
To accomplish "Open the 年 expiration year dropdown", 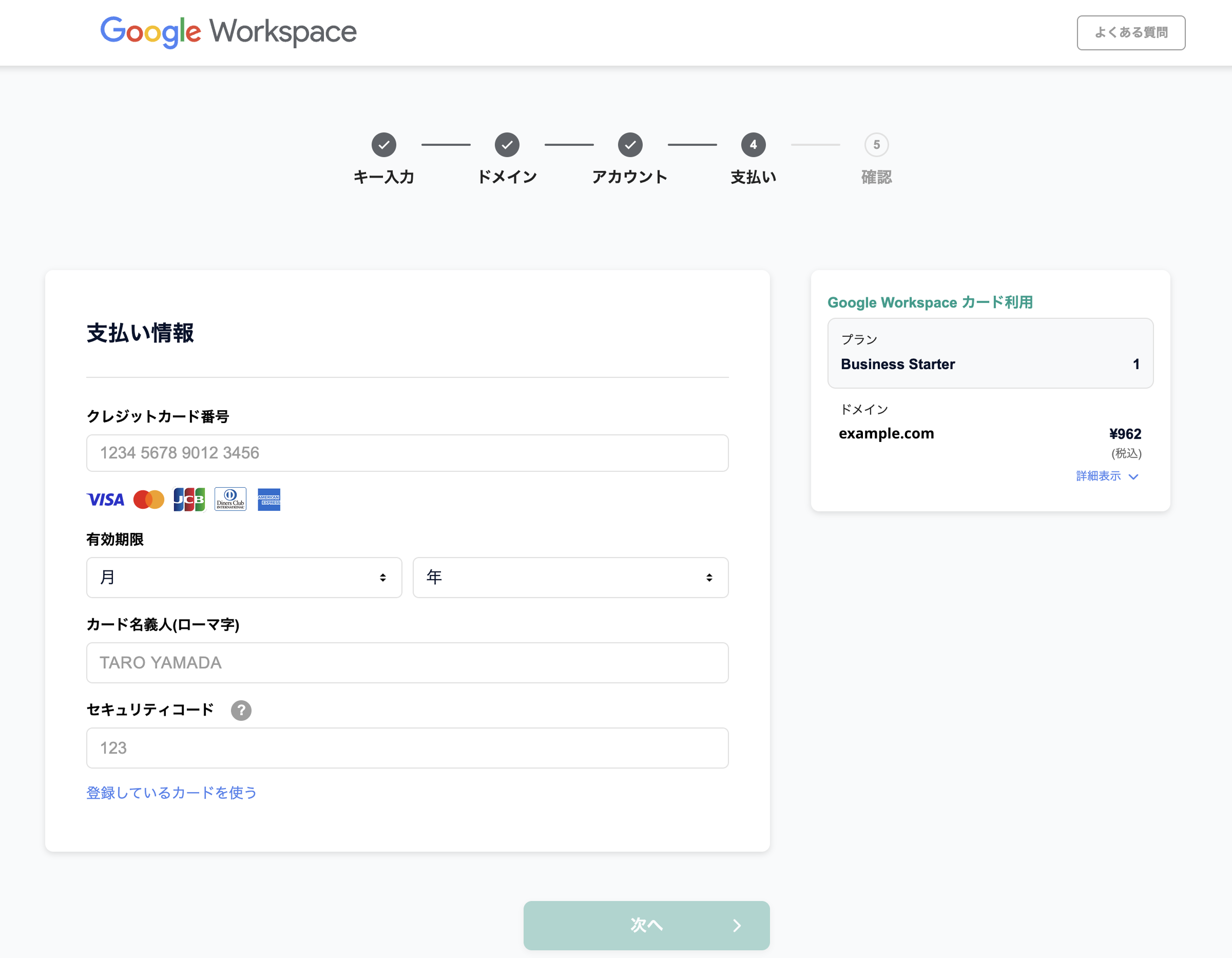I will (x=570, y=577).
